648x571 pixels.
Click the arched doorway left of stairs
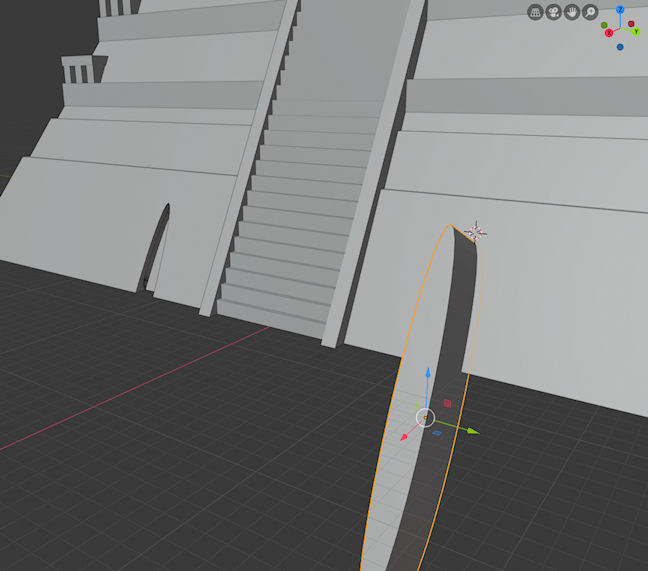(158, 248)
